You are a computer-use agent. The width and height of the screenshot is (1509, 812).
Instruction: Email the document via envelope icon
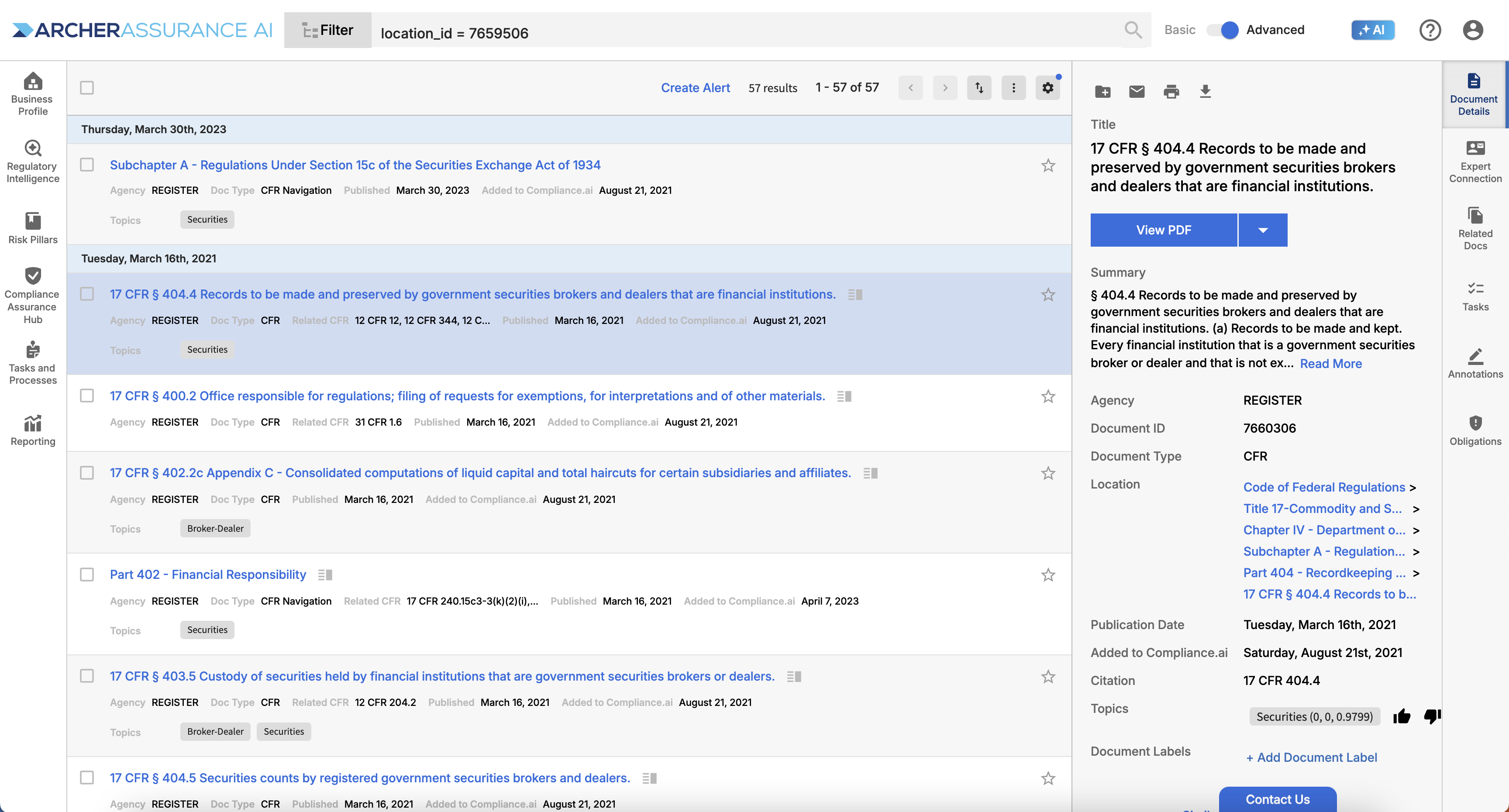click(x=1137, y=91)
